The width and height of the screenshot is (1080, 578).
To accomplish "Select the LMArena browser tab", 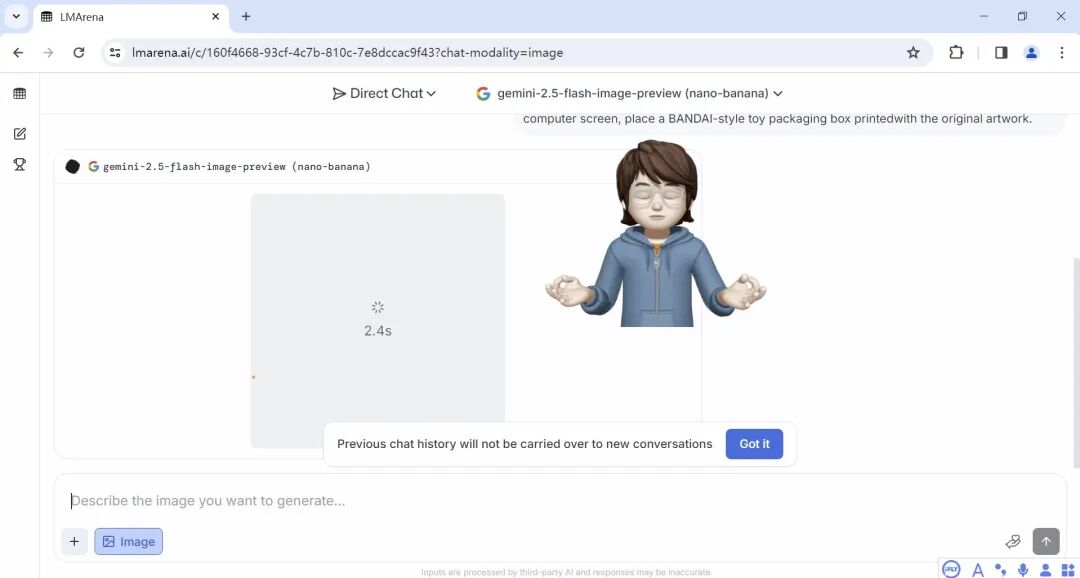I will [x=125, y=17].
